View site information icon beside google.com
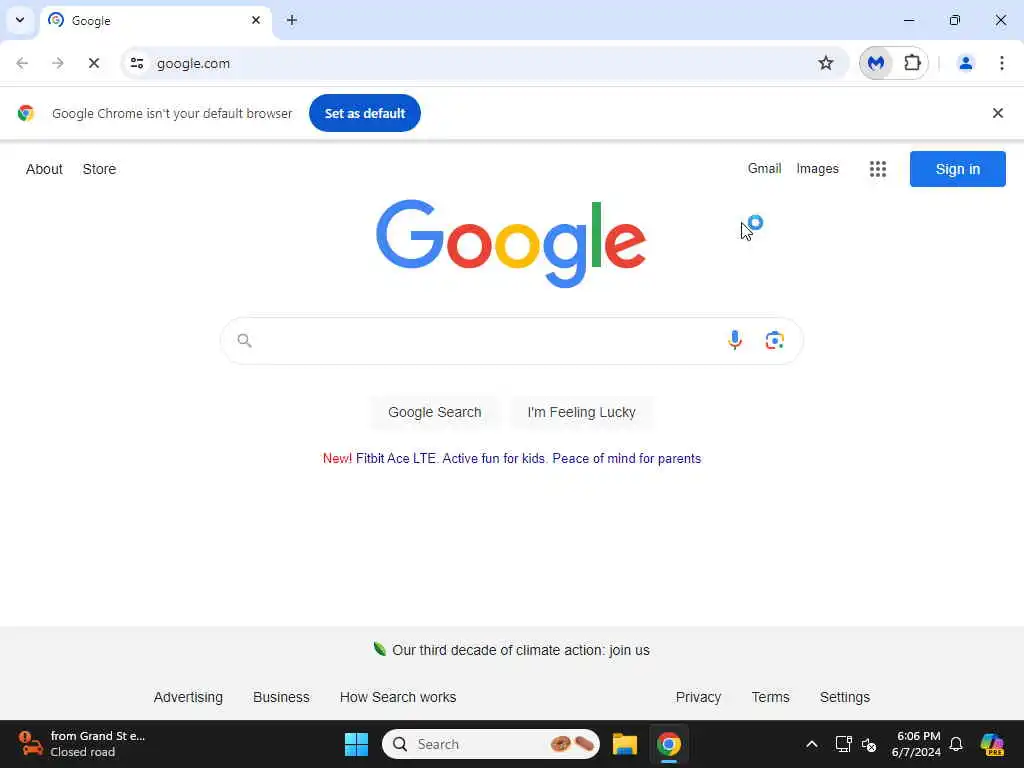This screenshot has width=1024, height=768. pos(137,63)
